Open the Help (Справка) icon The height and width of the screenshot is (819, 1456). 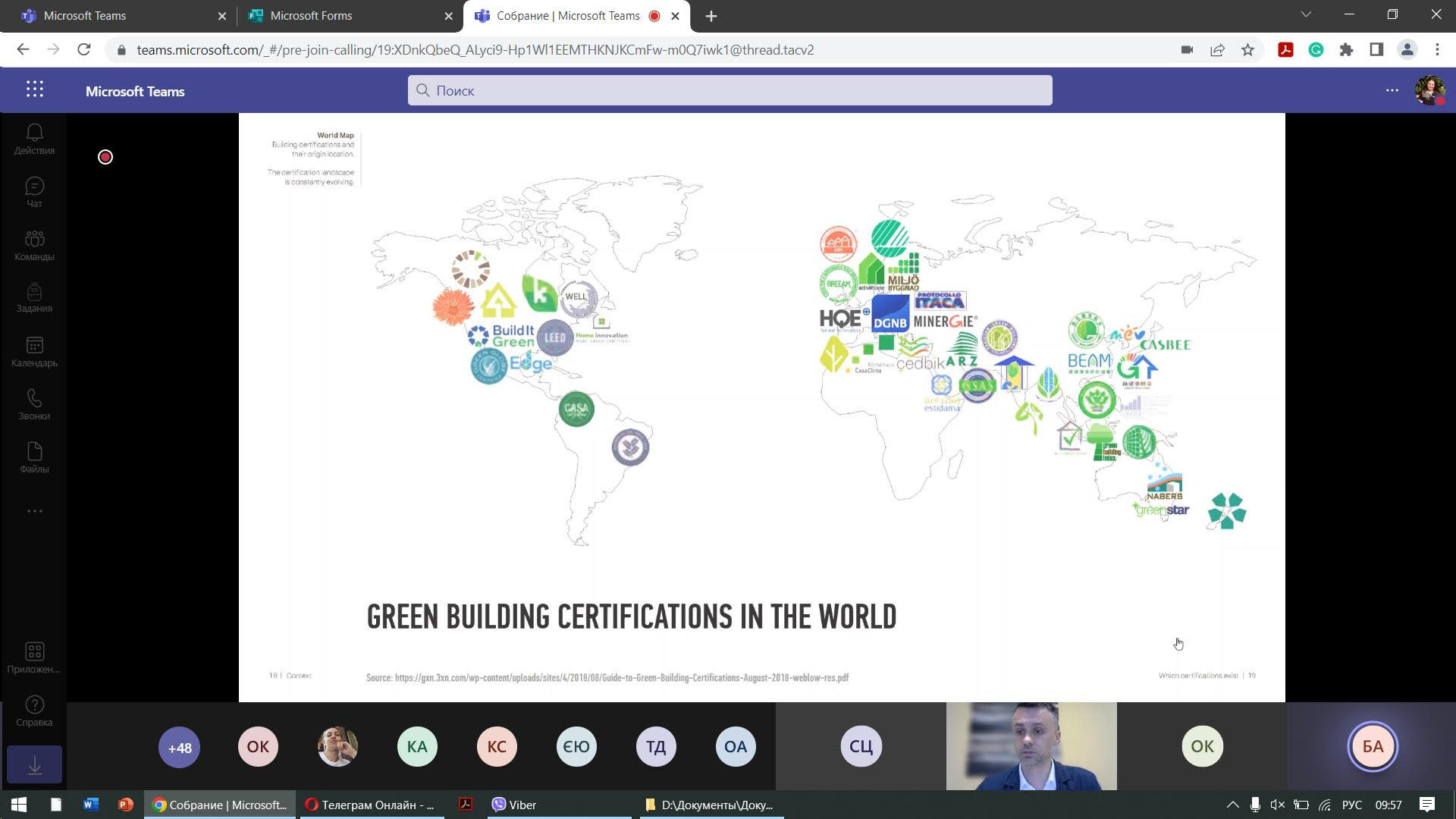pyautogui.click(x=34, y=711)
